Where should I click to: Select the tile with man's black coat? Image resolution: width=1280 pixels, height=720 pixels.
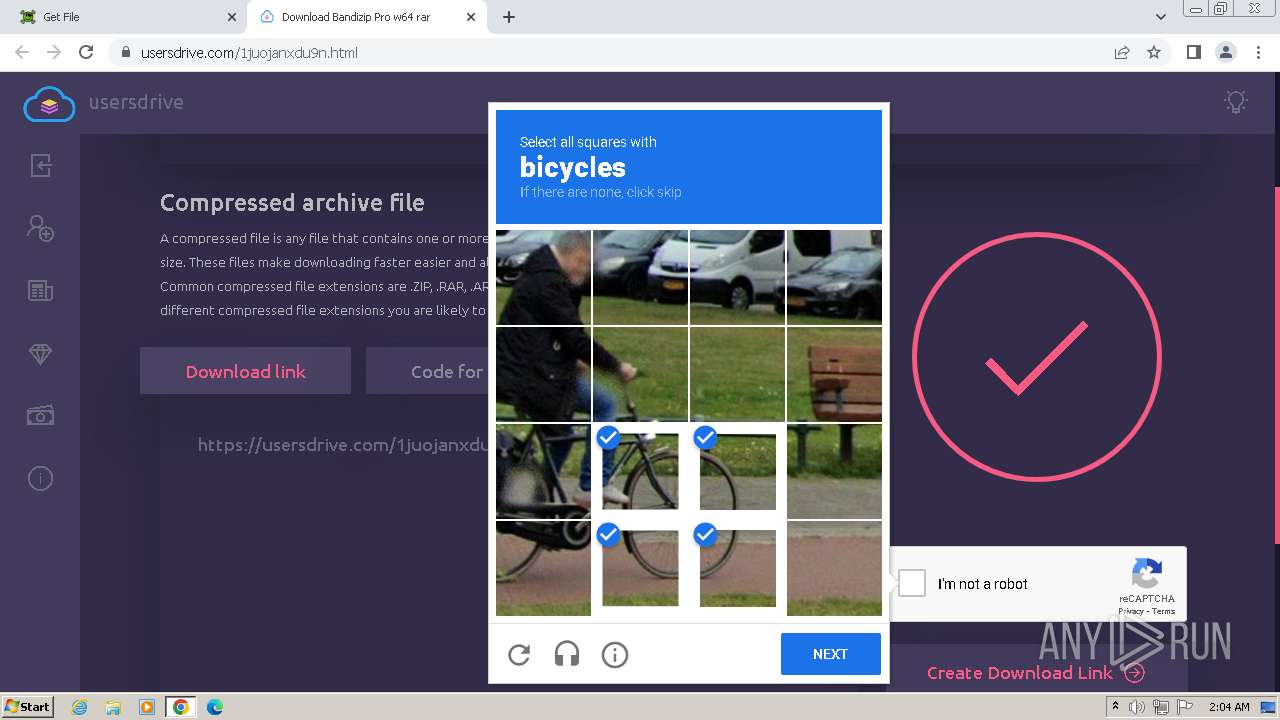[543, 374]
